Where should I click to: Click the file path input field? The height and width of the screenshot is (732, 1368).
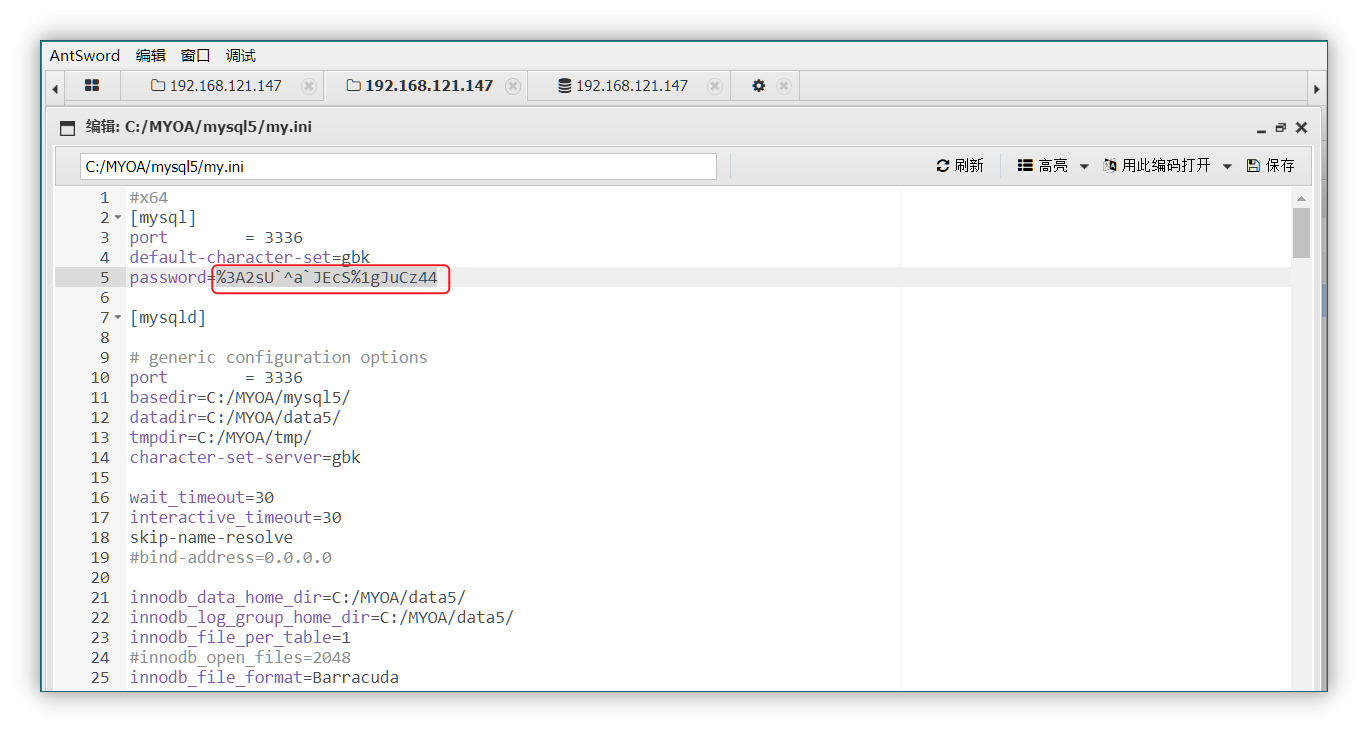click(x=398, y=166)
